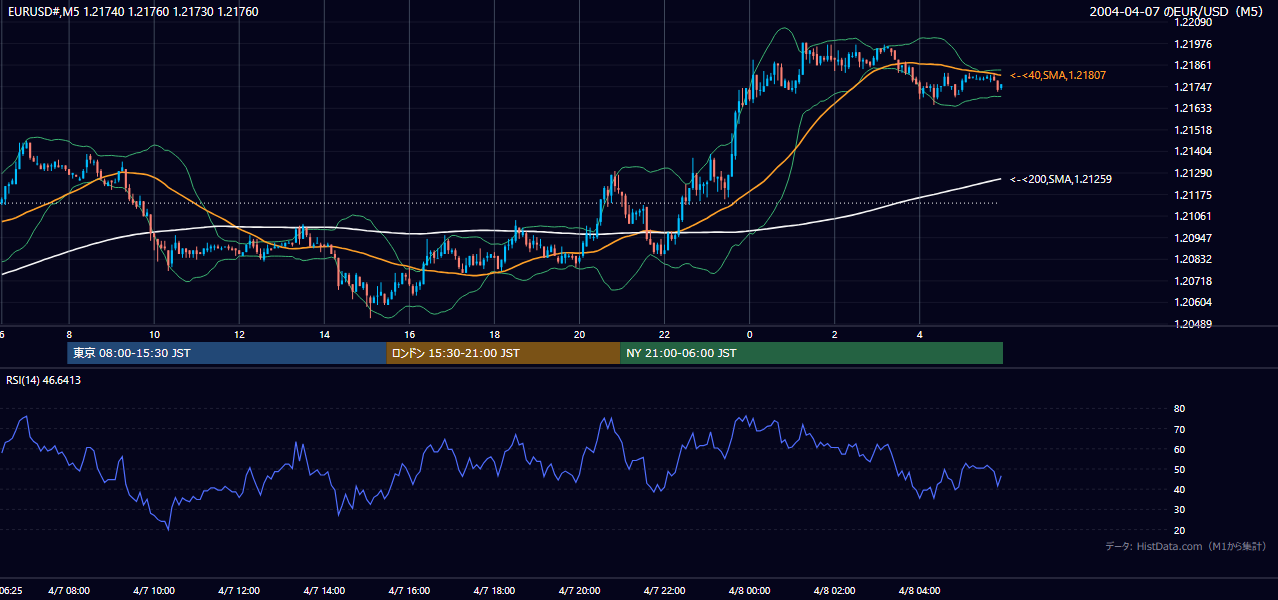The height and width of the screenshot is (600, 1278).
Task: Click hour label 22 under the price chart
Action: [x=664, y=334]
